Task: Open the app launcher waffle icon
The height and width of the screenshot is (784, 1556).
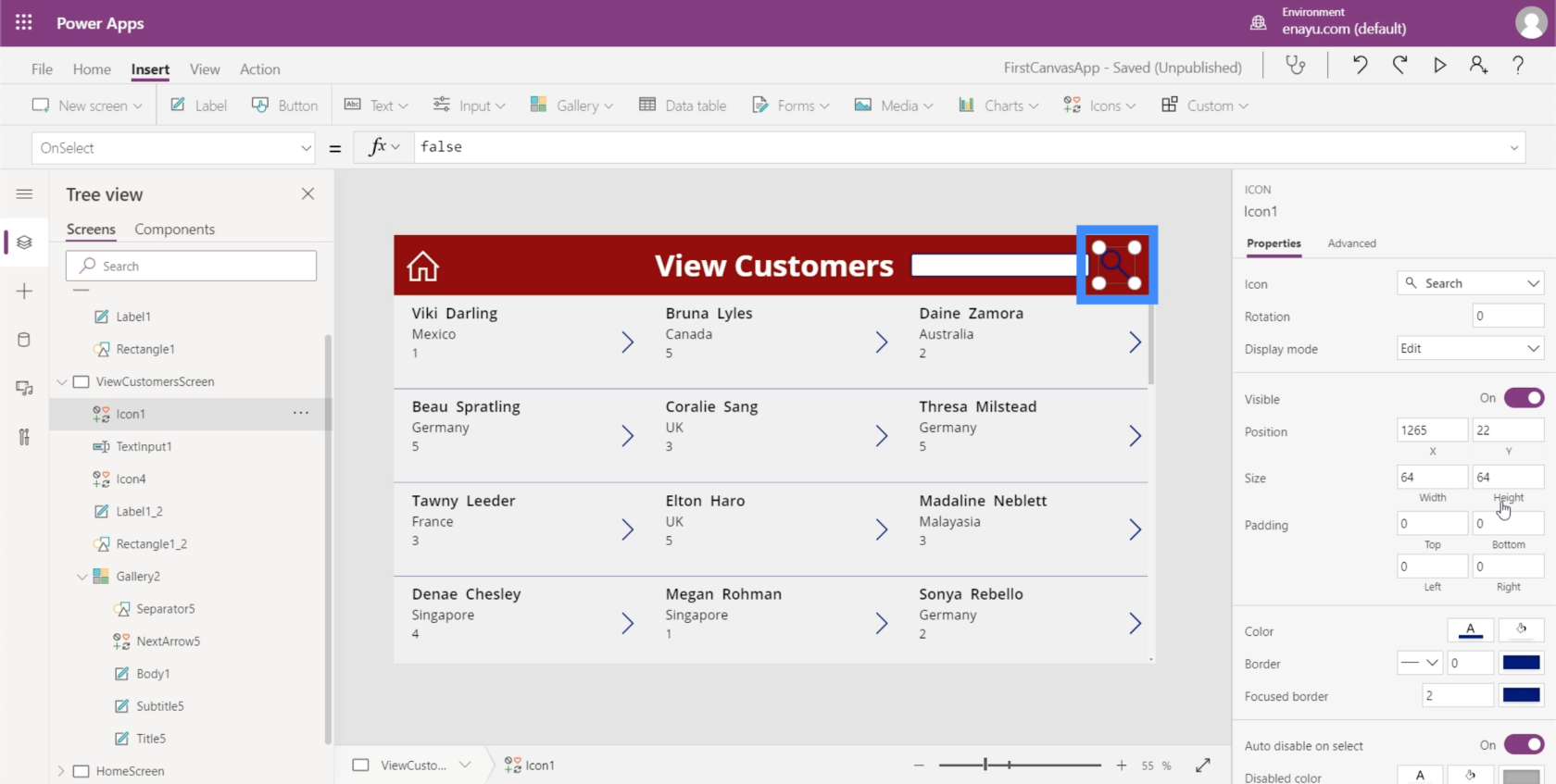Action: [24, 22]
